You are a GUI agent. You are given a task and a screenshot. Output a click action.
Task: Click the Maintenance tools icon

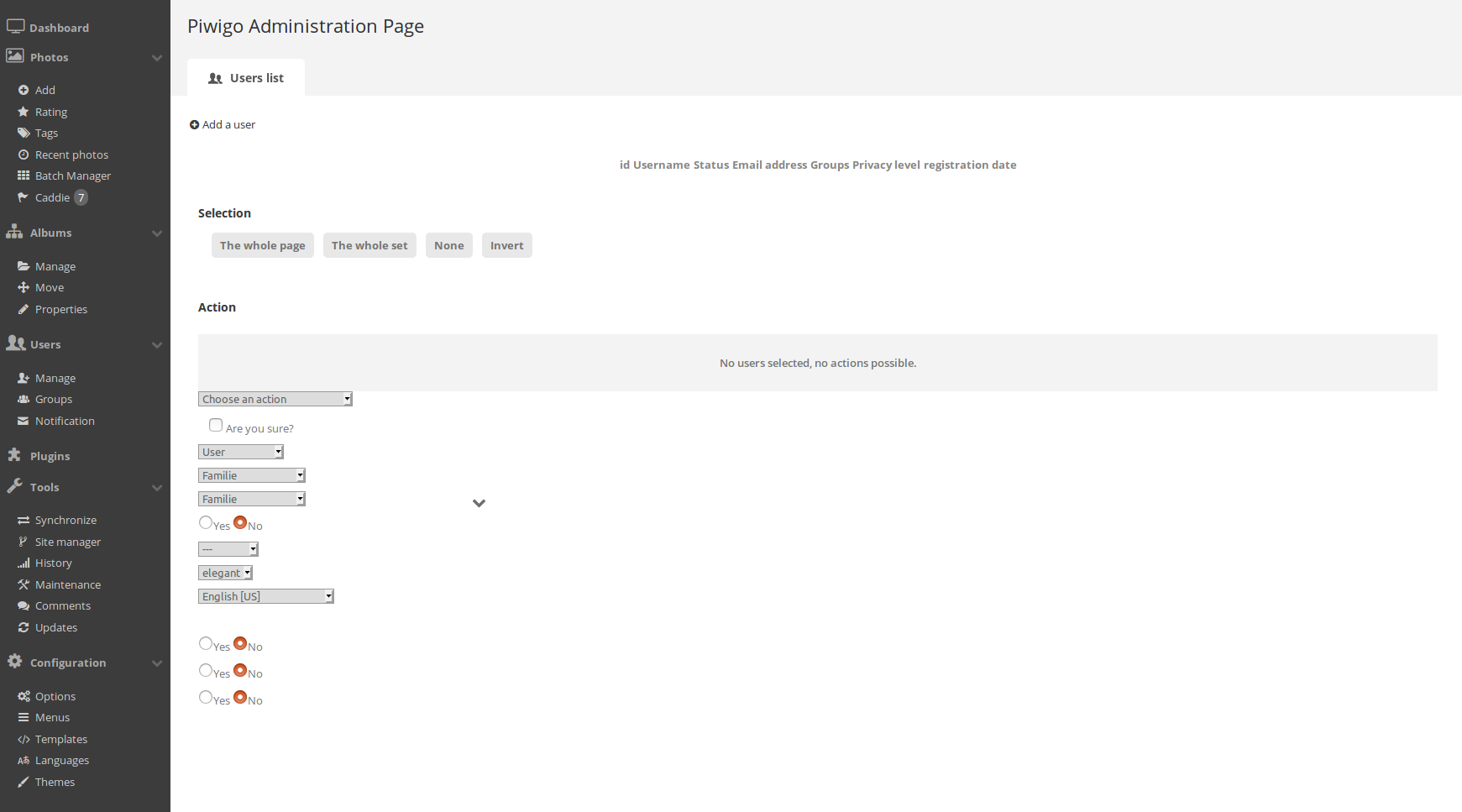coord(24,584)
